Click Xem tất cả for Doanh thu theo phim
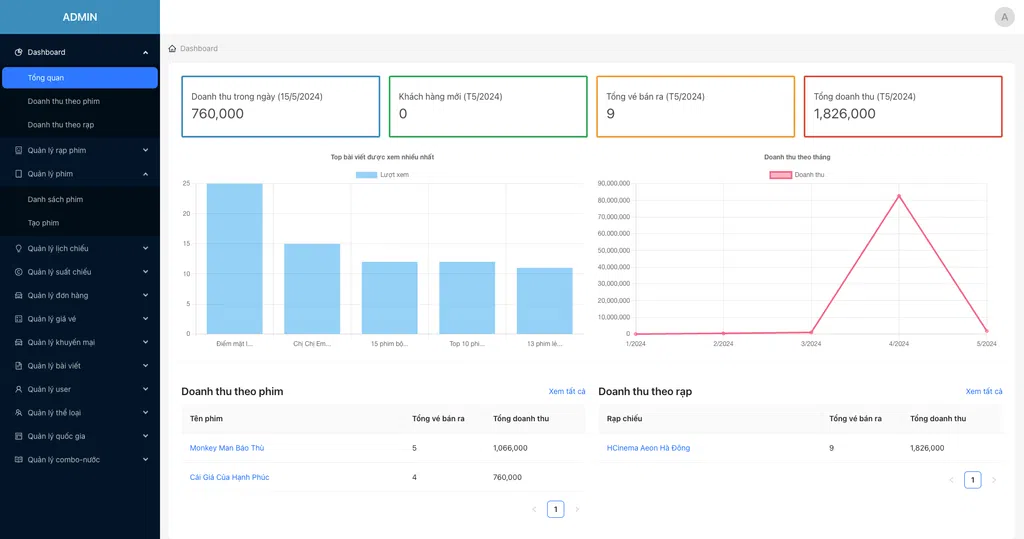Image resolution: width=1024 pixels, height=539 pixels. 567,391
